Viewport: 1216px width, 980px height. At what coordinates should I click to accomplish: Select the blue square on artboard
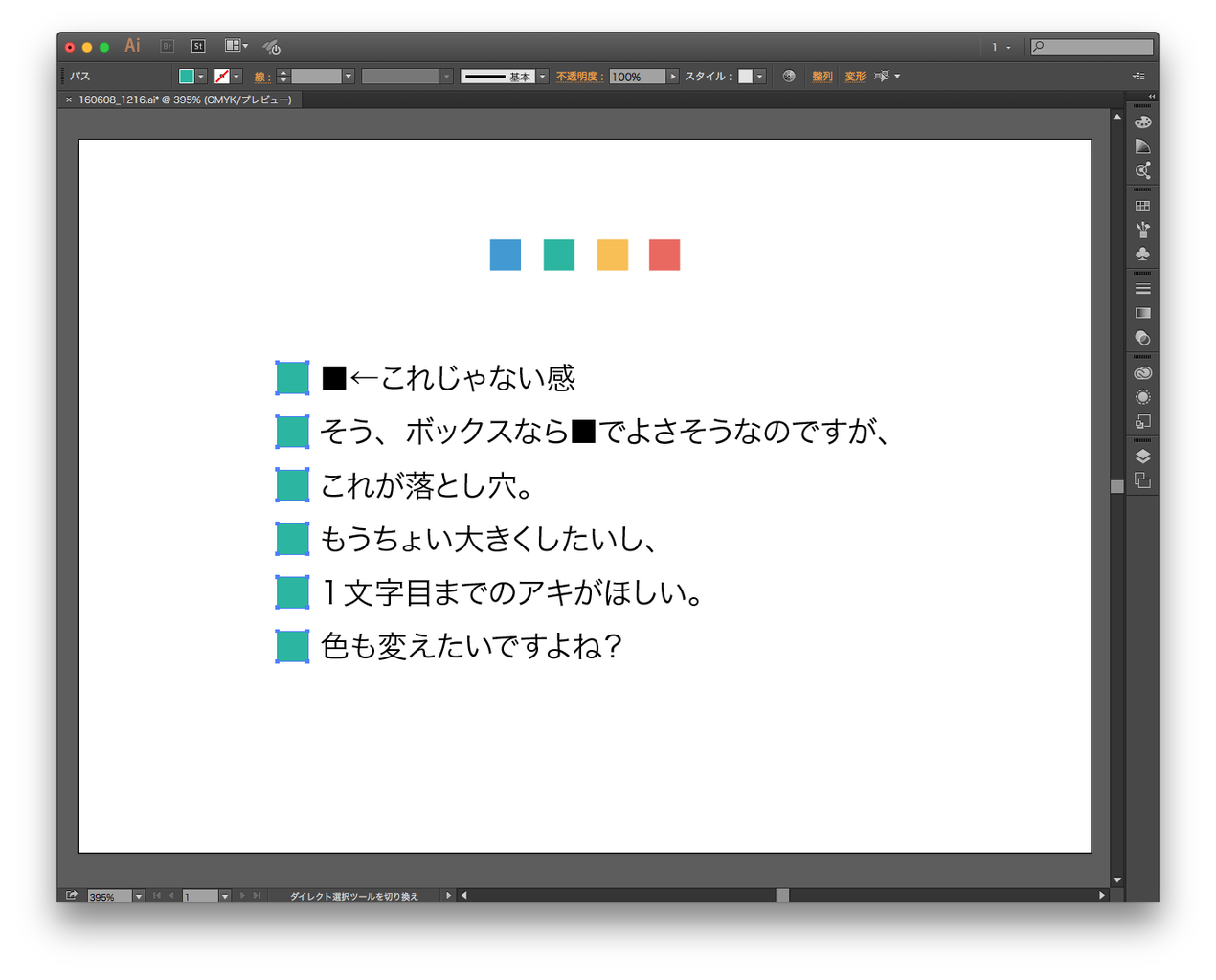point(506,255)
